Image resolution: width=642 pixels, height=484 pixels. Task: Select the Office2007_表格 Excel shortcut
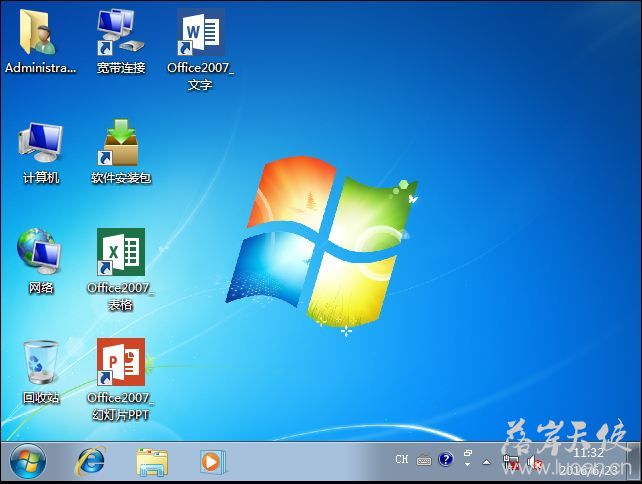(x=120, y=269)
